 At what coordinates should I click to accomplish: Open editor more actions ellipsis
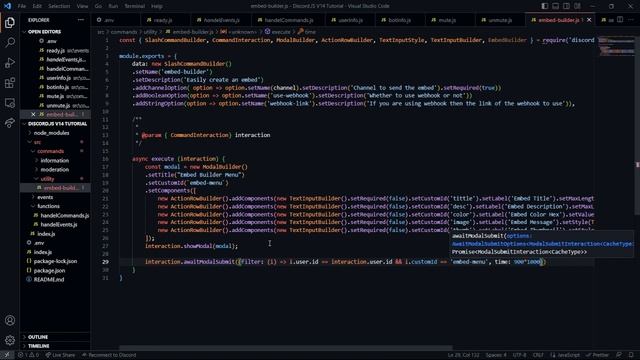click(631, 20)
